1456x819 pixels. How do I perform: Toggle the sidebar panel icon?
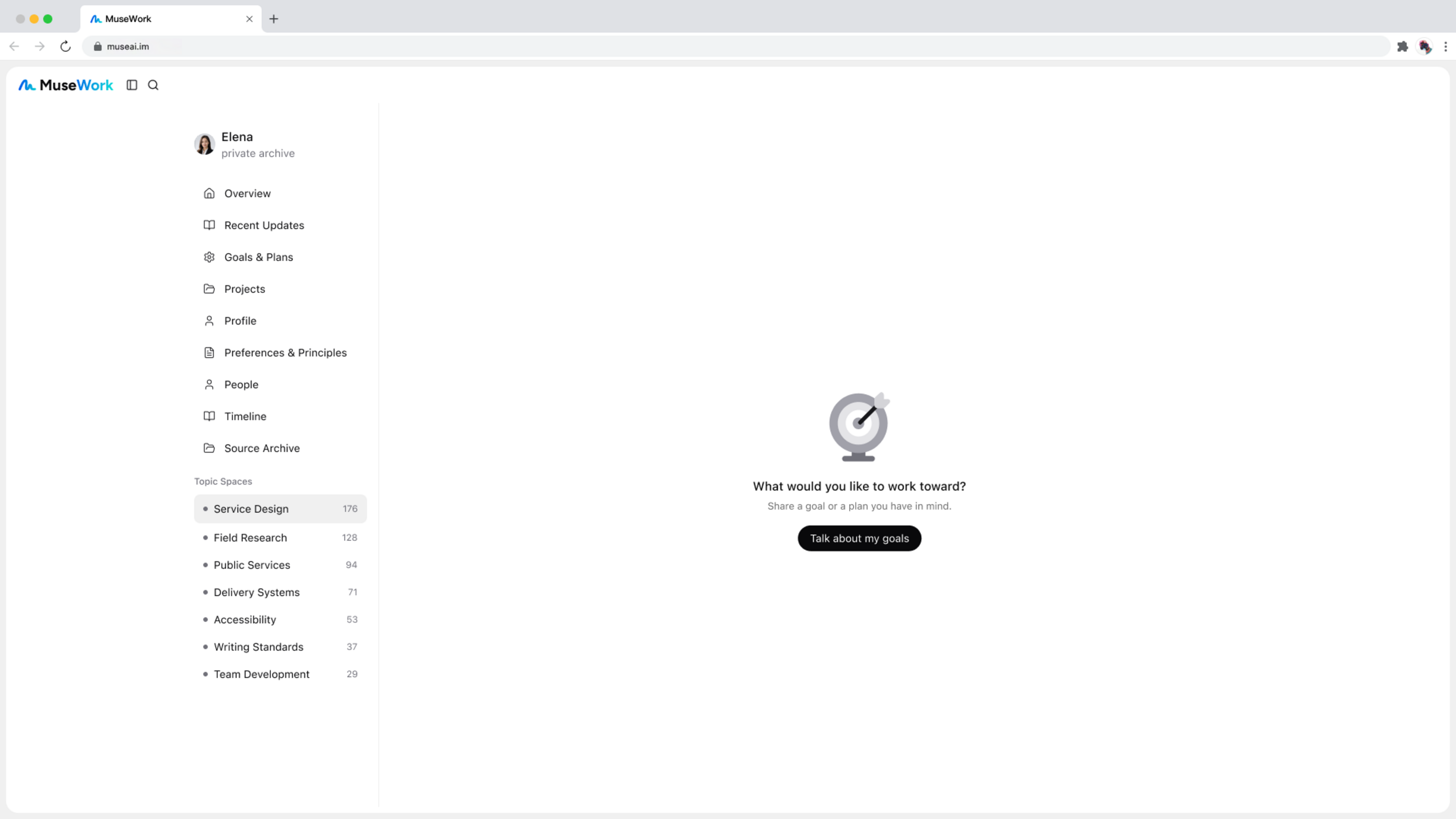coord(132,85)
